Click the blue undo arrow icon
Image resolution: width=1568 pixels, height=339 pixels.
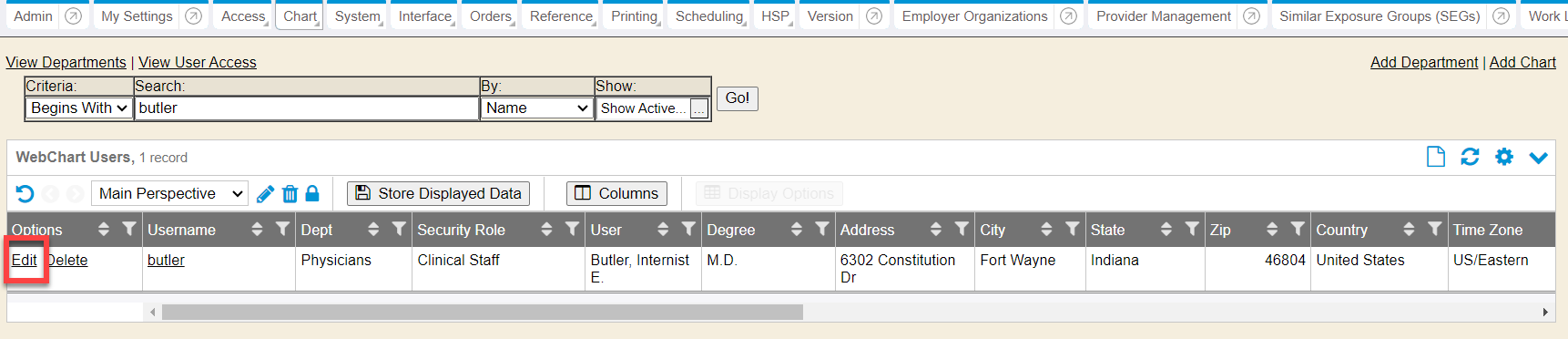(25, 194)
